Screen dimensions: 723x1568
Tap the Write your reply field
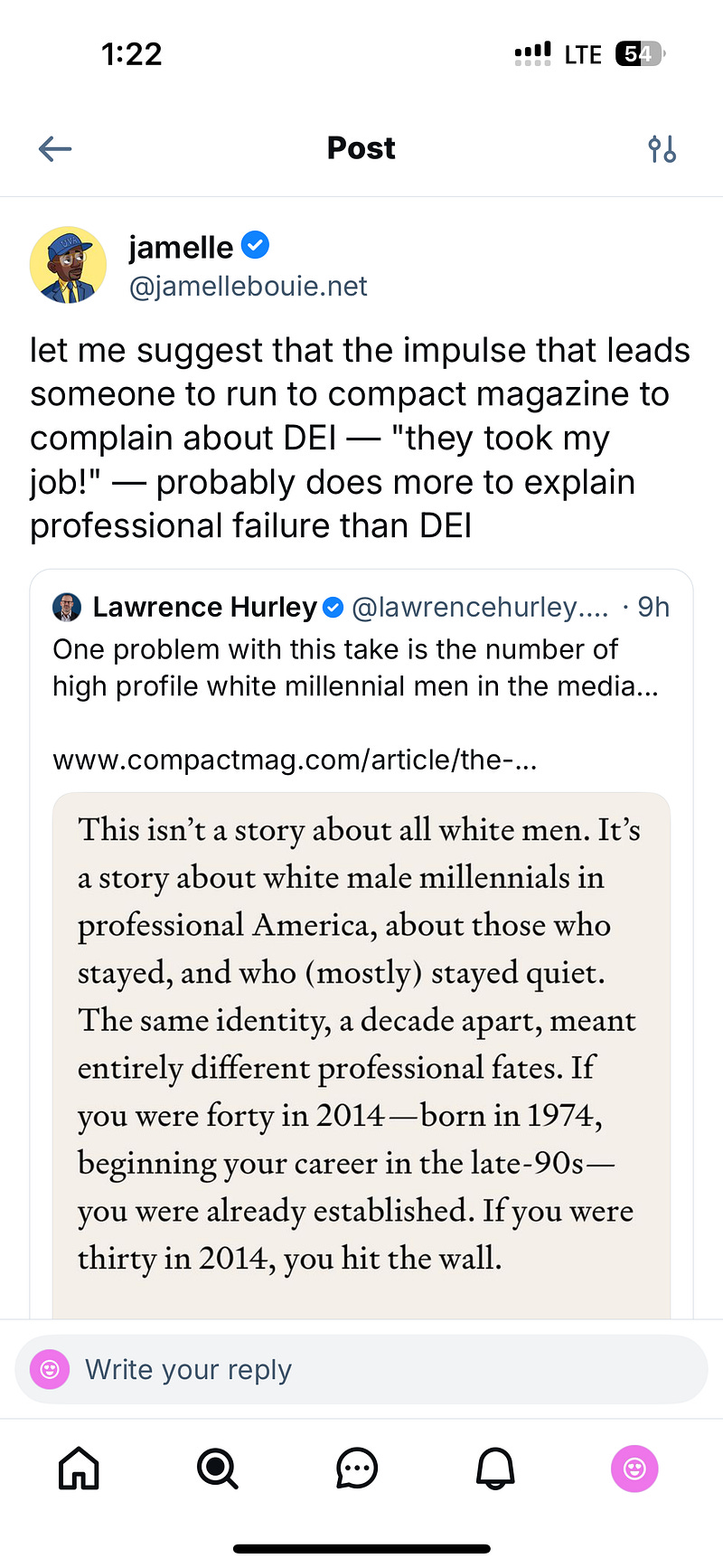pos(361,1370)
